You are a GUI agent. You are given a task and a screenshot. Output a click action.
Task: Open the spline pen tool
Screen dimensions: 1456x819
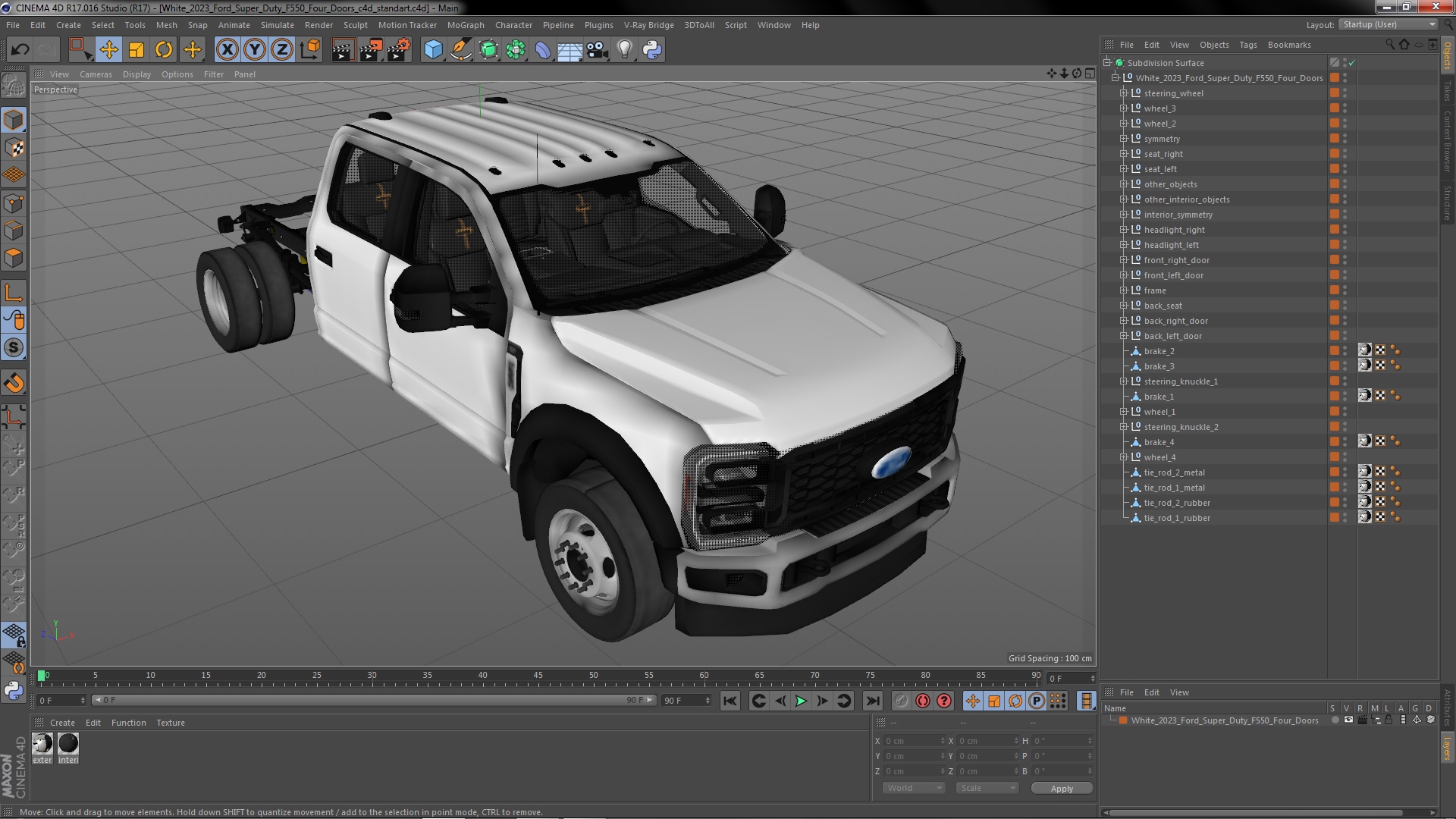[x=460, y=50]
